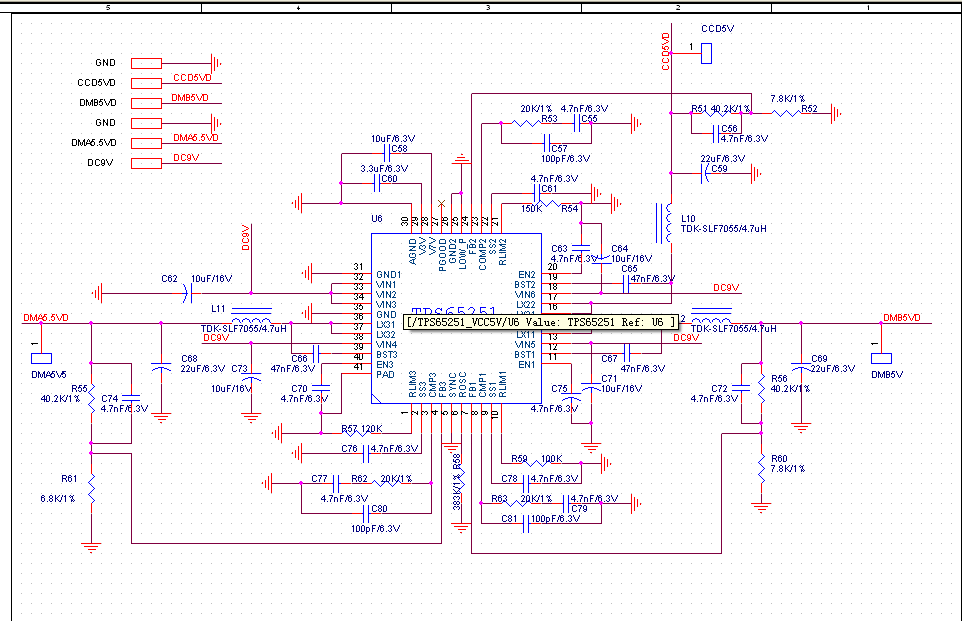Click the EN2 pin name on U6
This screenshot has height=621, width=962.
pyautogui.click(x=526, y=274)
